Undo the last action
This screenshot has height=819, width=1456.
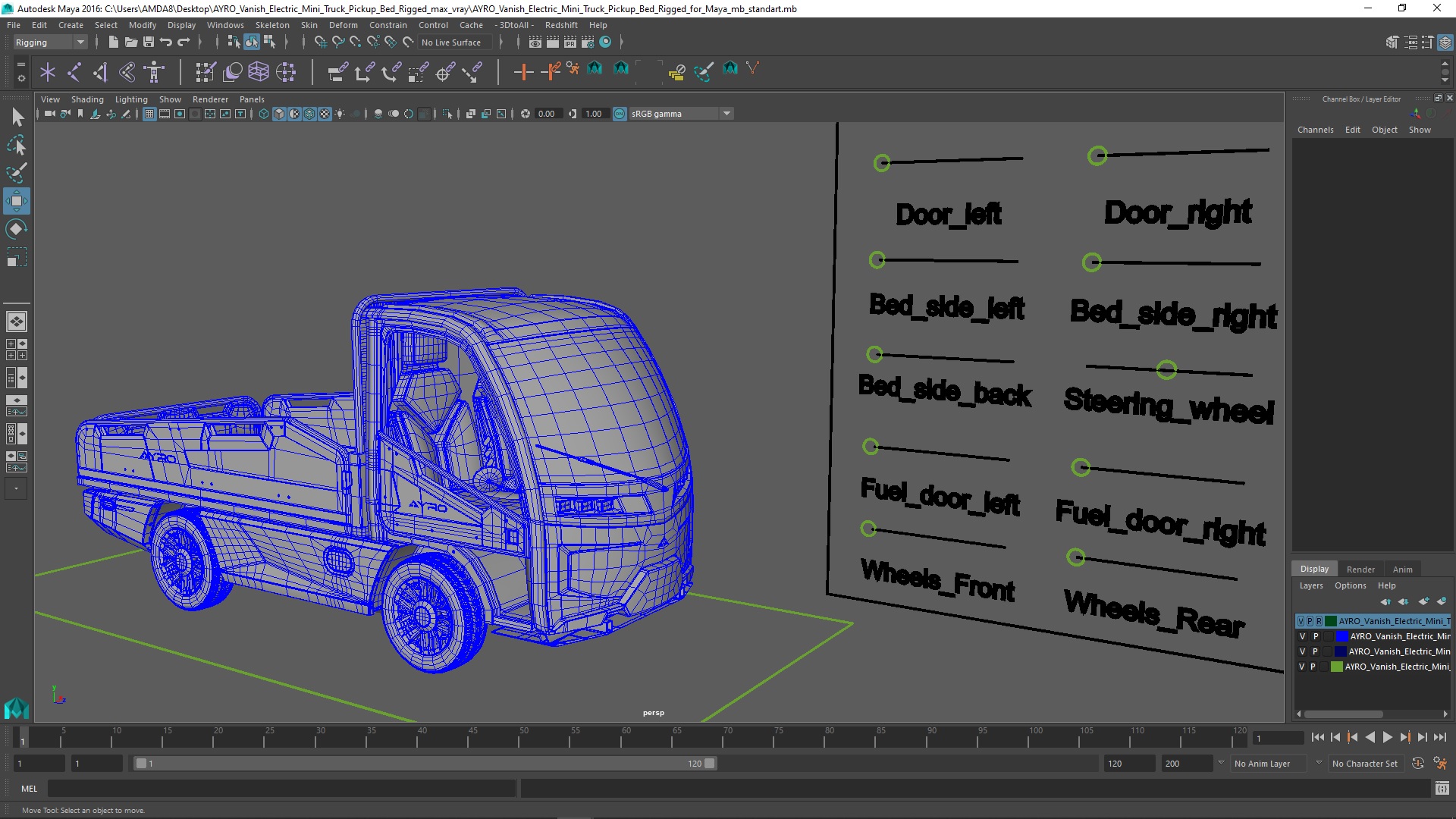click(166, 42)
